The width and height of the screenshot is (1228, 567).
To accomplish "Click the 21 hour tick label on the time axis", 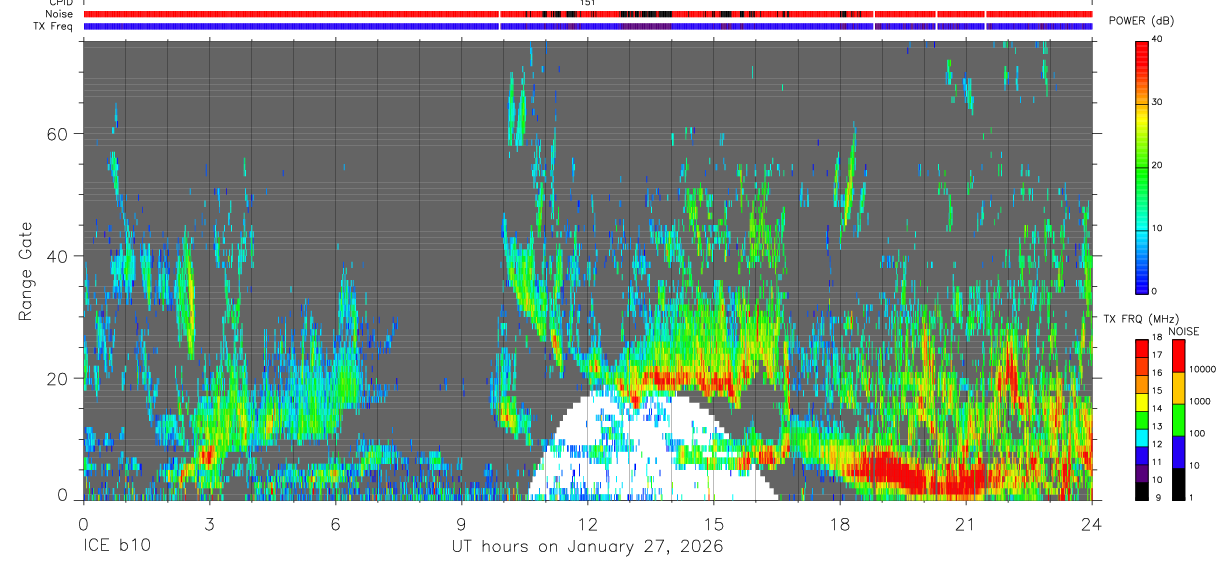I will click(965, 524).
